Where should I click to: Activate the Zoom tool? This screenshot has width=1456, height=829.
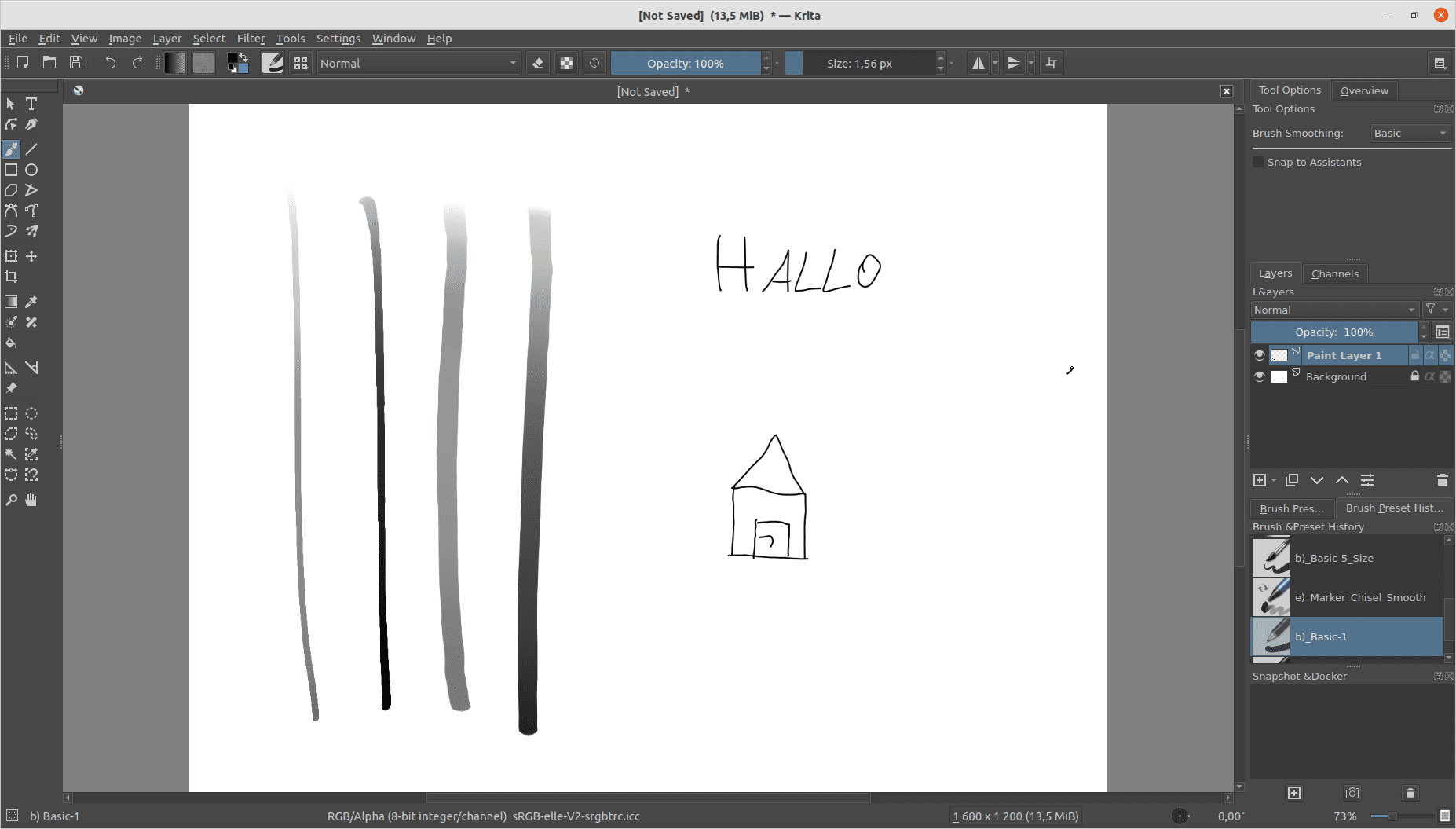point(11,501)
